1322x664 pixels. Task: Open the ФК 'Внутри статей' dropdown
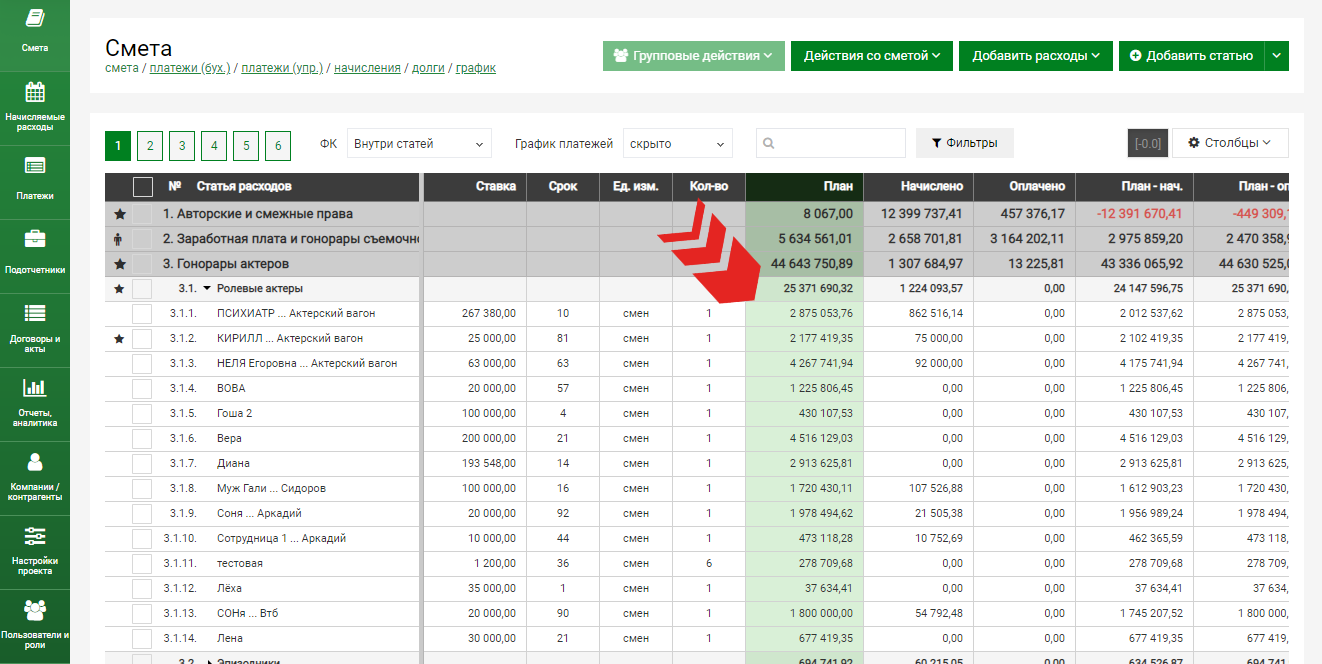(x=419, y=144)
